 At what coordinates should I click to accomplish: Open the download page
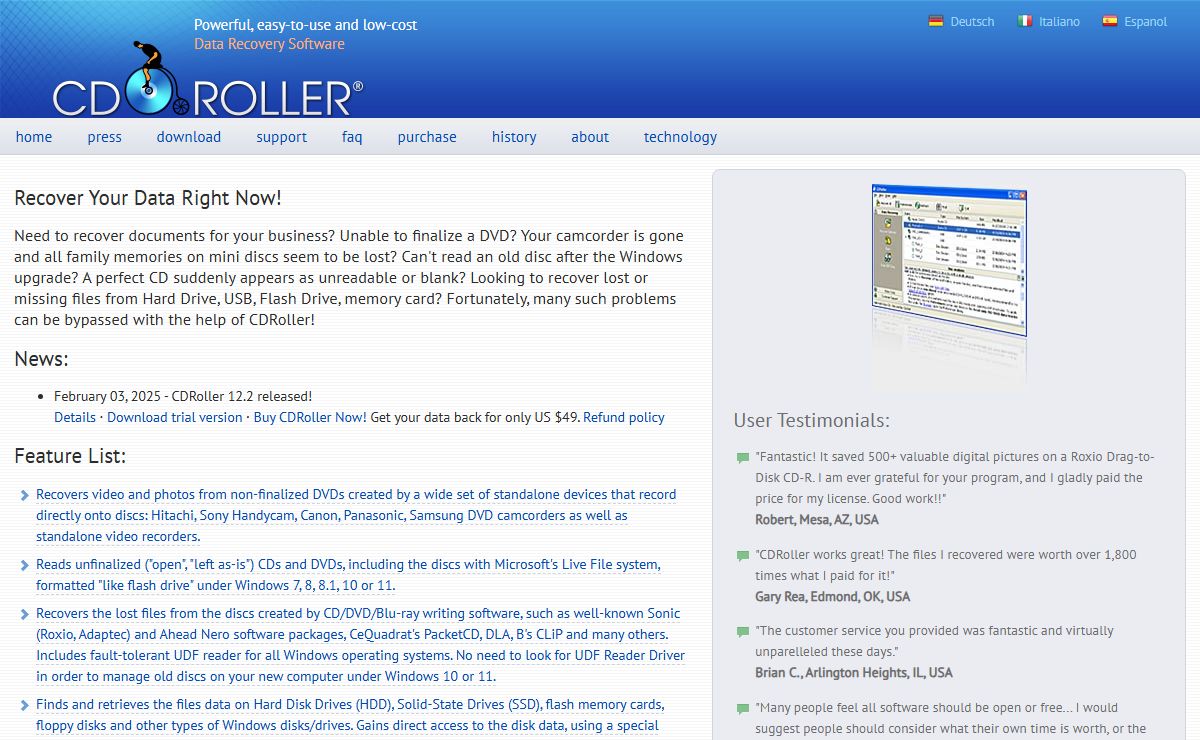189,137
